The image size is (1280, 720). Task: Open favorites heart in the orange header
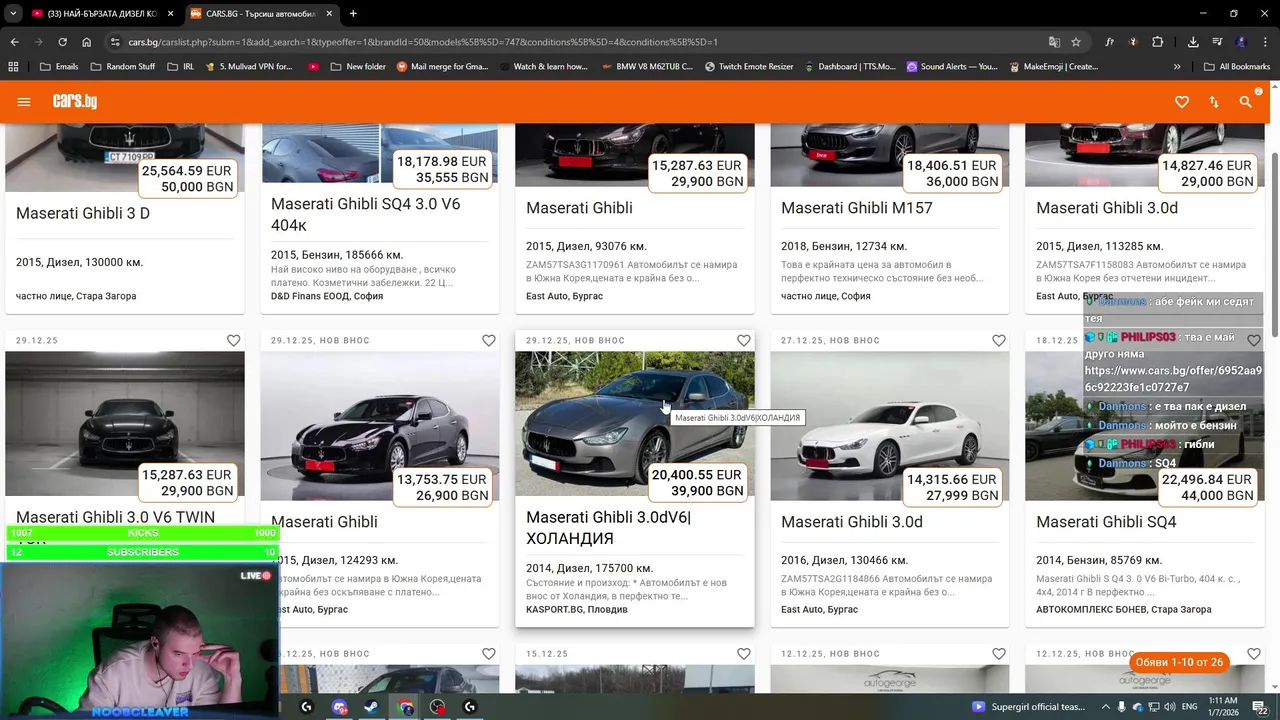[x=1182, y=102]
